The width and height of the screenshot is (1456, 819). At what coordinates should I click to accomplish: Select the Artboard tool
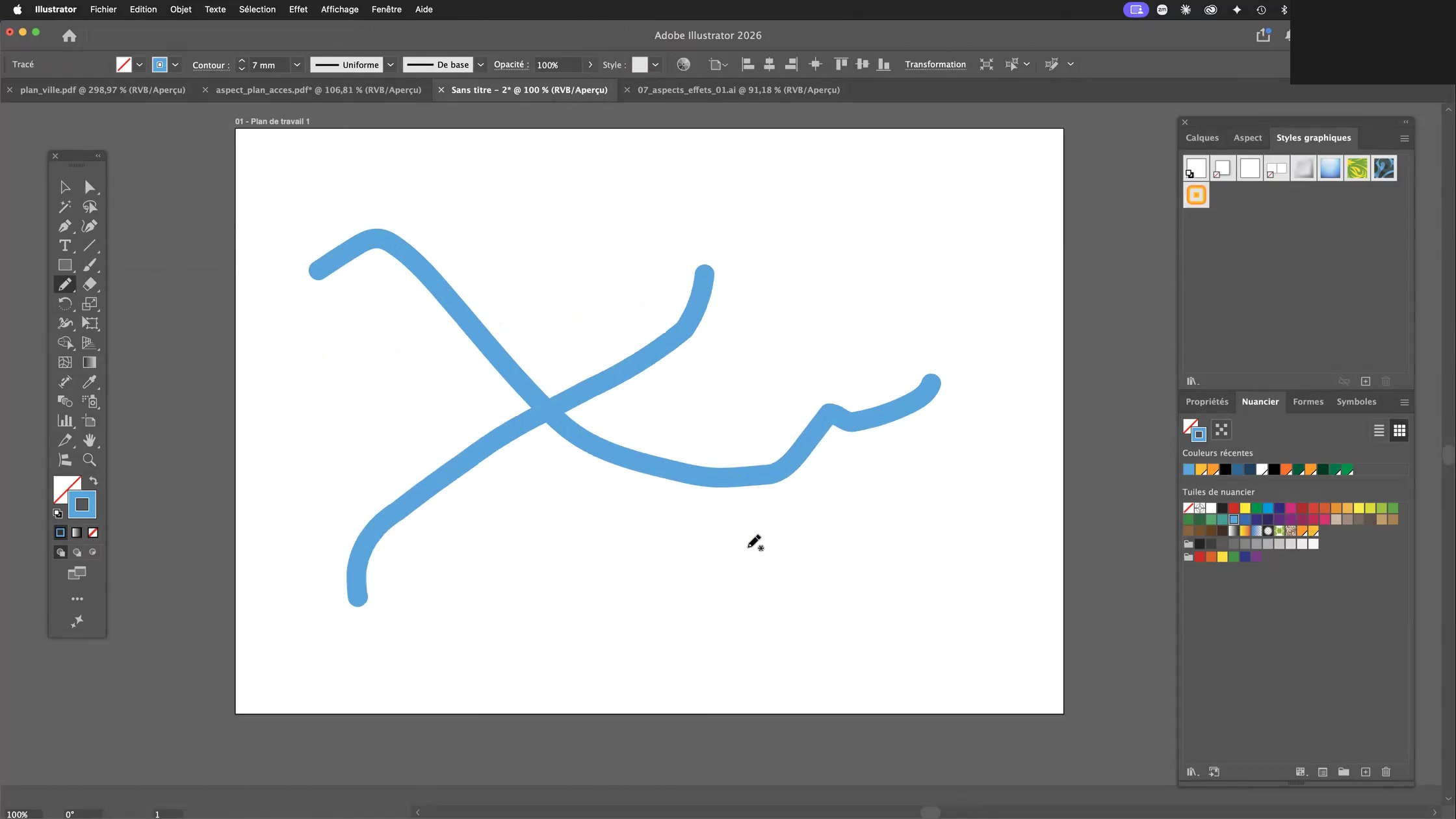click(x=90, y=421)
